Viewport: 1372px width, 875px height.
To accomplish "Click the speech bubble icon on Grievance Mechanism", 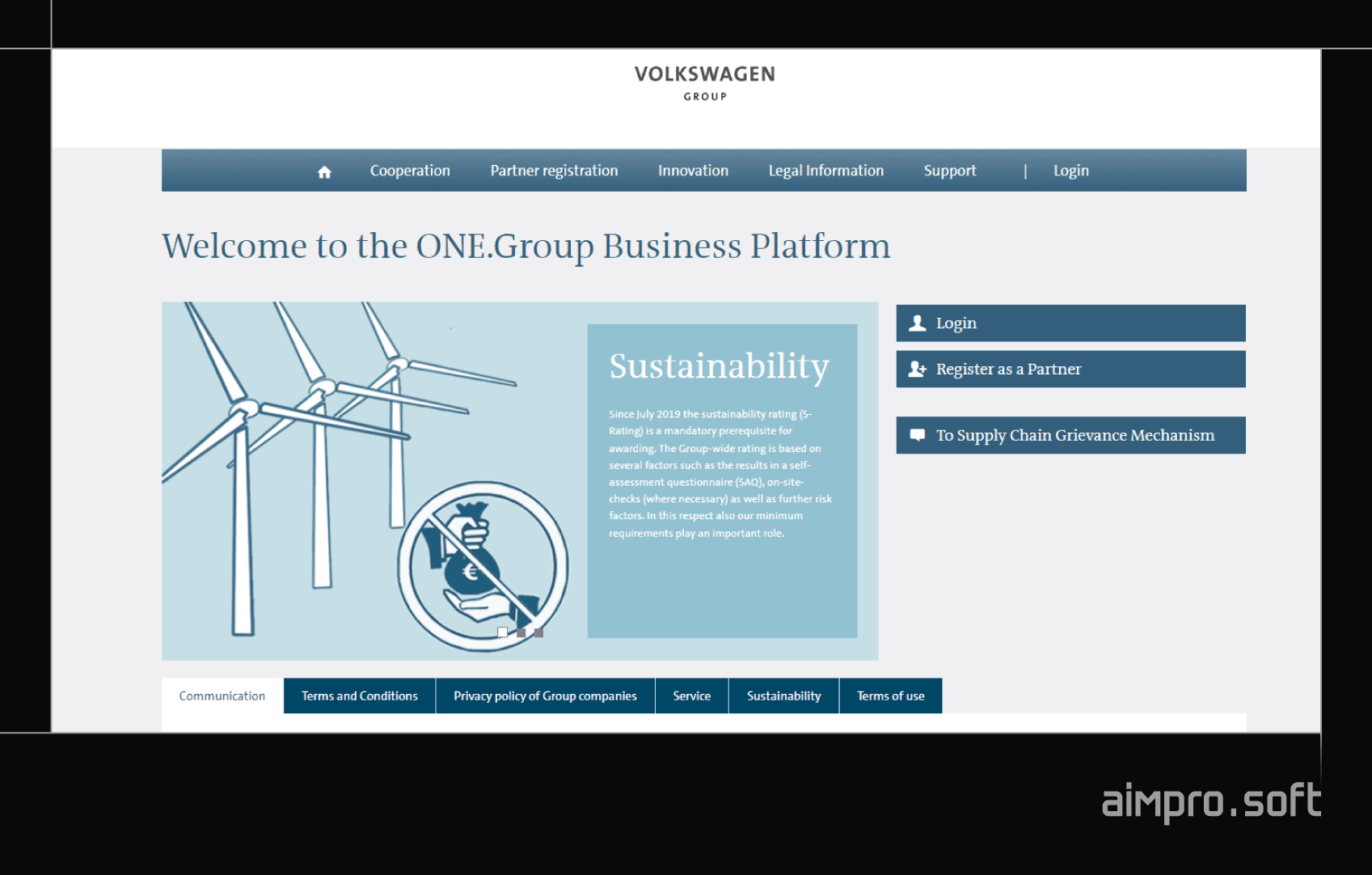I will tap(917, 435).
